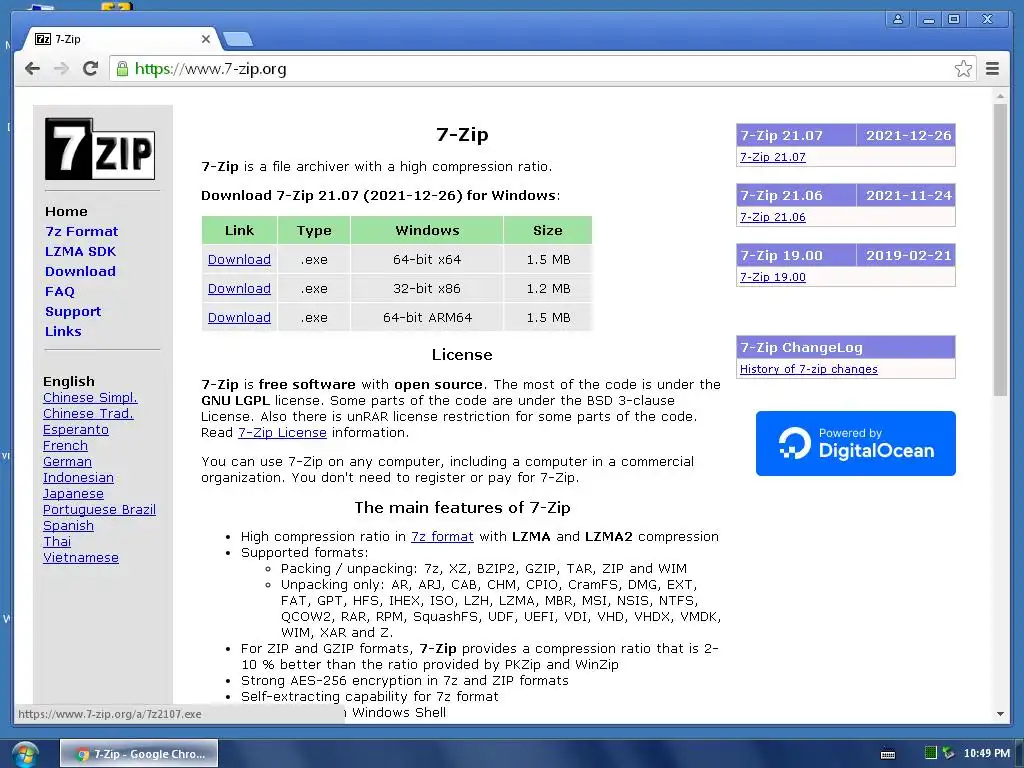
Task: Click the page vertical scrollbar thumb
Action: pos(1000,249)
